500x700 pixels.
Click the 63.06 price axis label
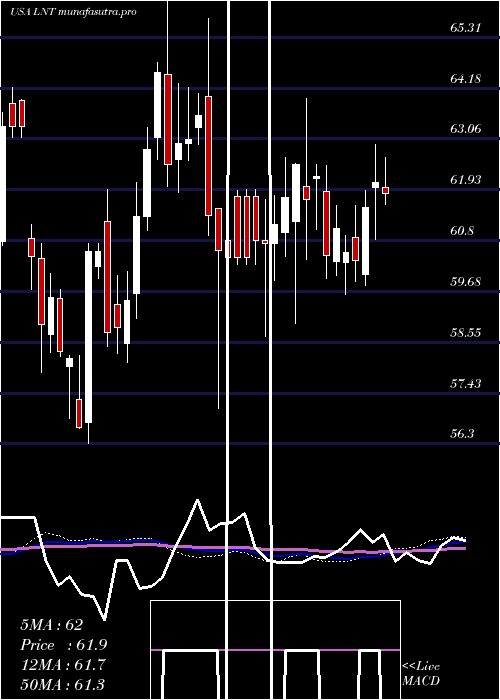466,129
